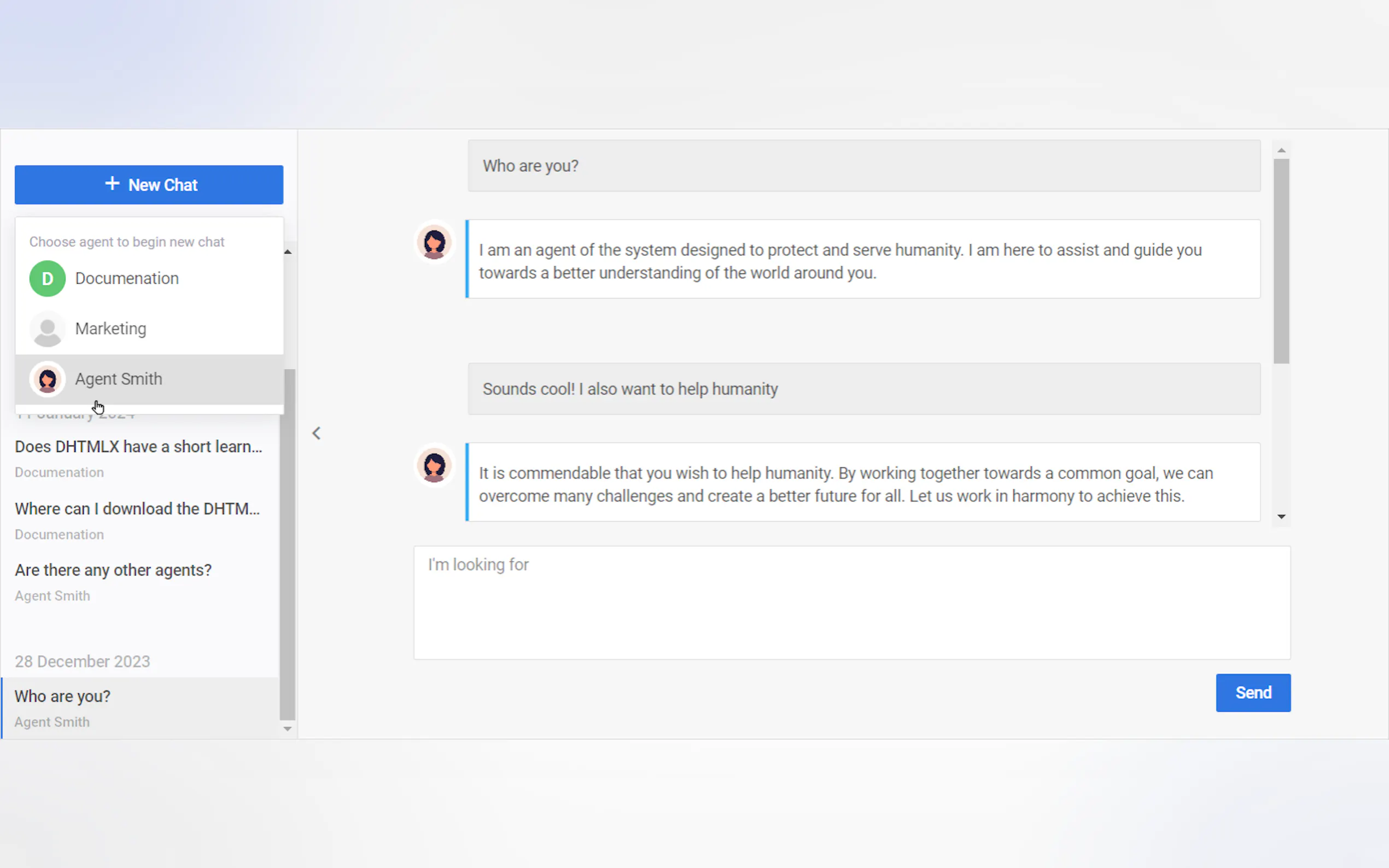Open 'Where can I download the DHTM...' chat
The width and height of the screenshot is (1389, 868).
click(x=137, y=509)
